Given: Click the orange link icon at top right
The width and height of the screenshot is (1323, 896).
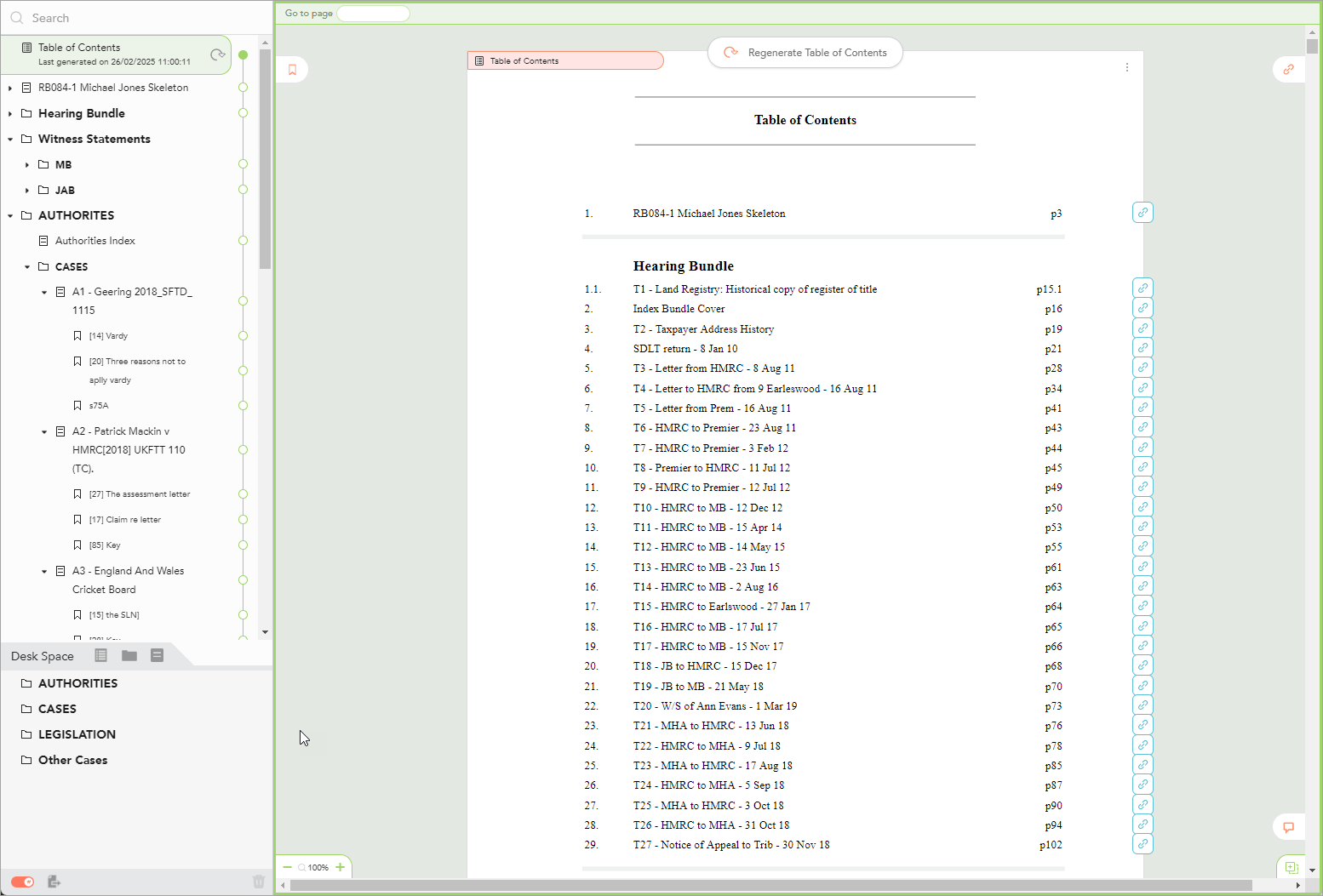Looking at the screenshot, I should (1288, 70).
